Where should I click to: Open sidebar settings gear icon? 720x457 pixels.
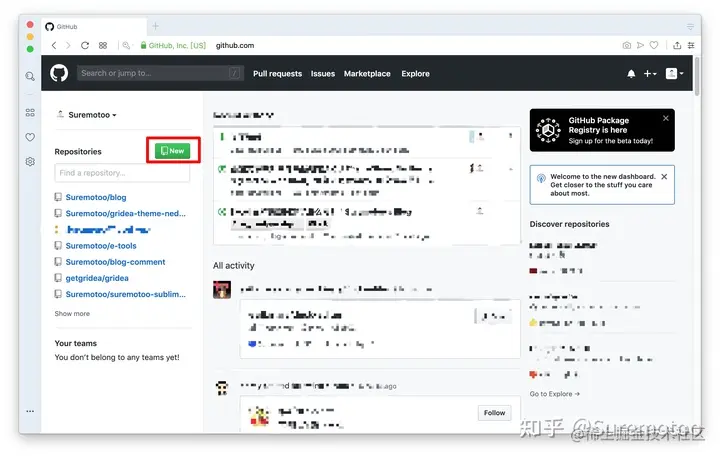[30, 162]
